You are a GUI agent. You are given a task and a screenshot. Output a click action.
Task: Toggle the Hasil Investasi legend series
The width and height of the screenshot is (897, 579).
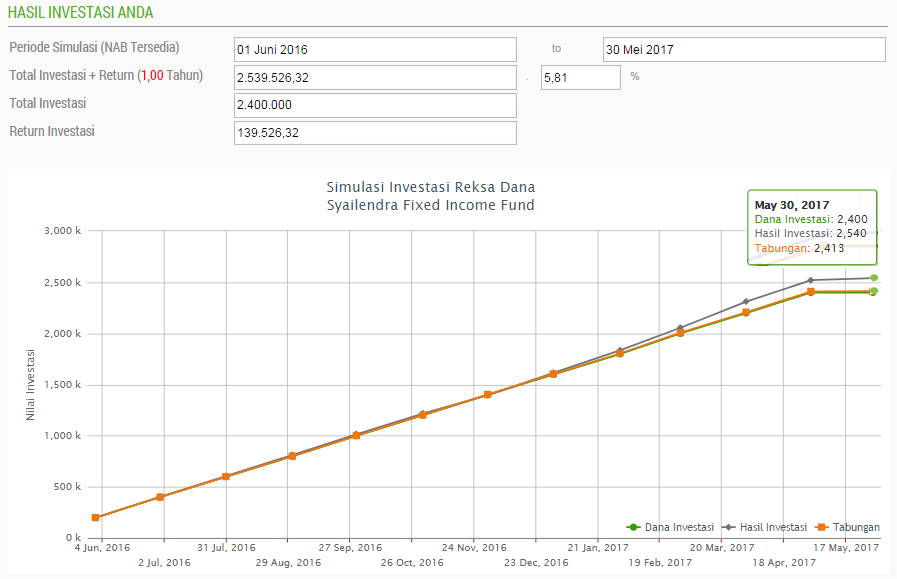click(764, 527)
